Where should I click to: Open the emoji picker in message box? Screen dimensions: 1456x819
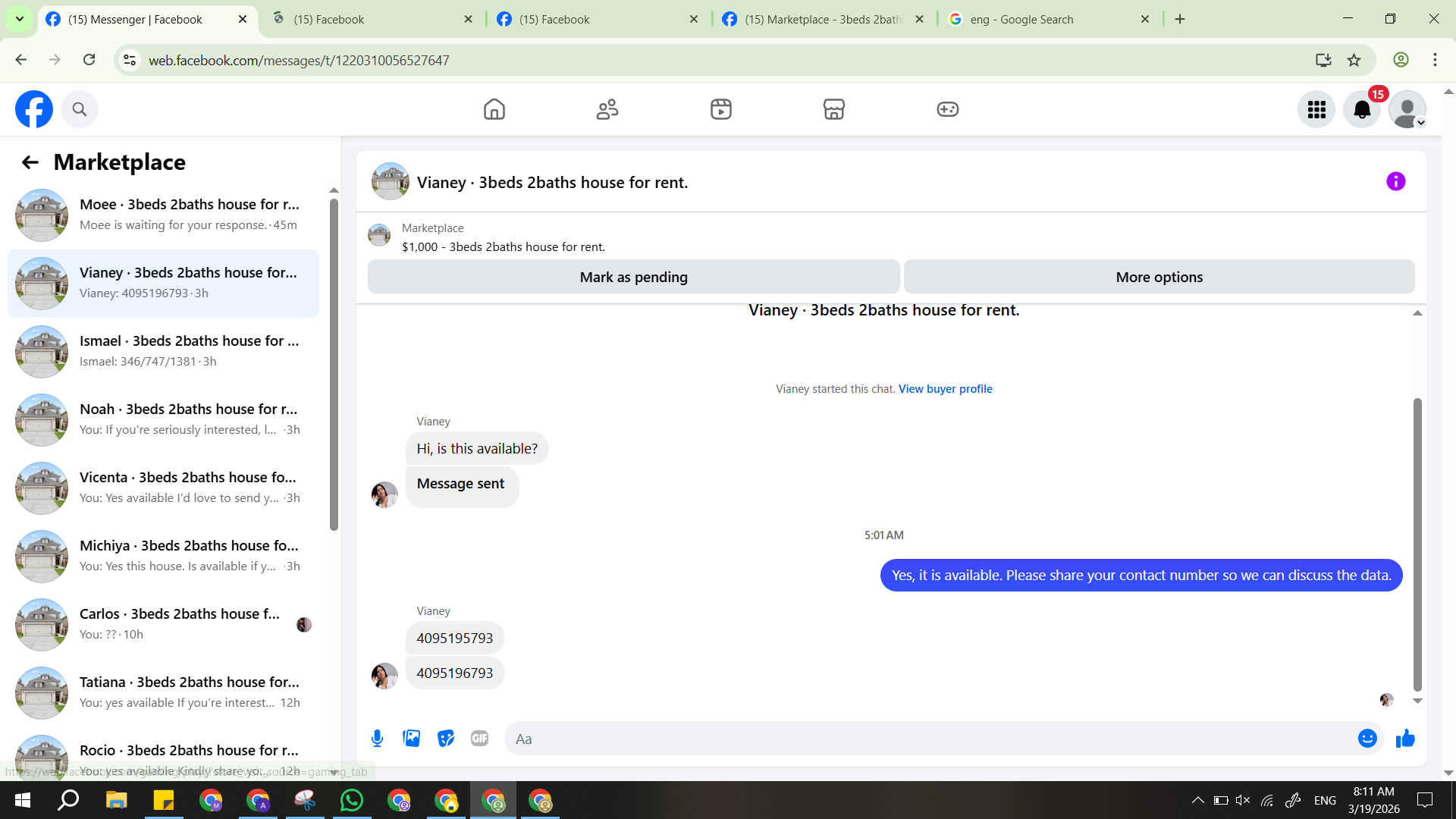[1367, 739]
